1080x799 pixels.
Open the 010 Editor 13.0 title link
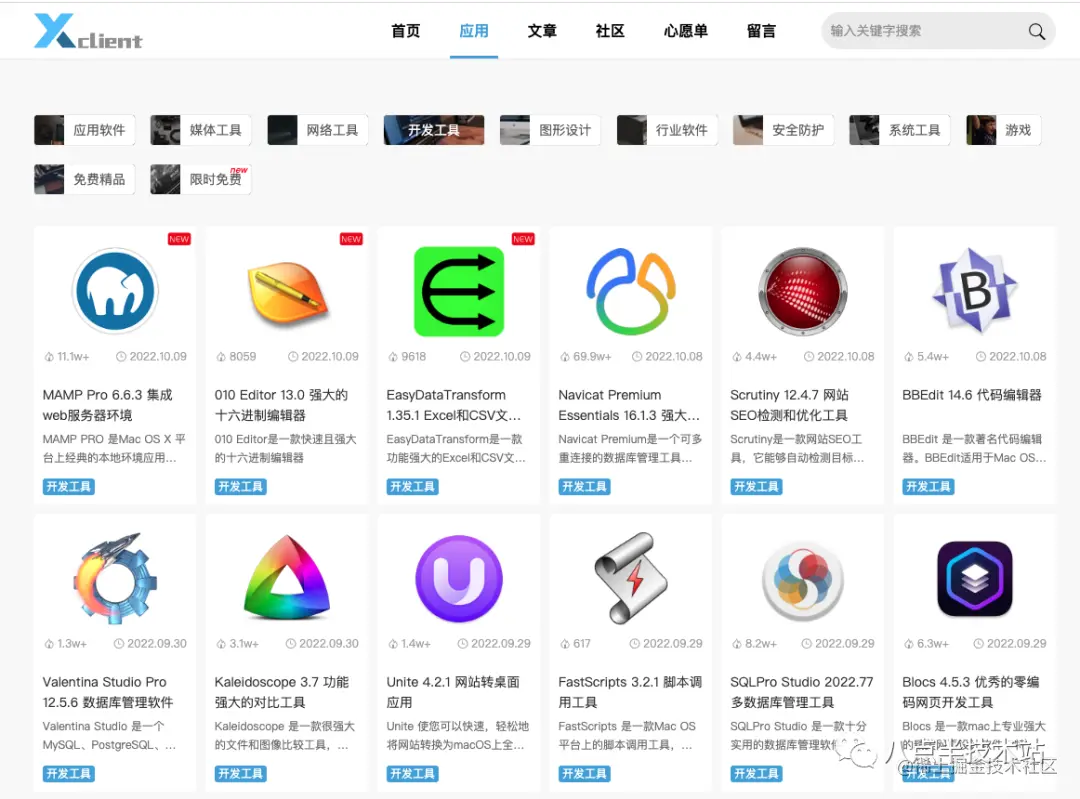point(281,405)
